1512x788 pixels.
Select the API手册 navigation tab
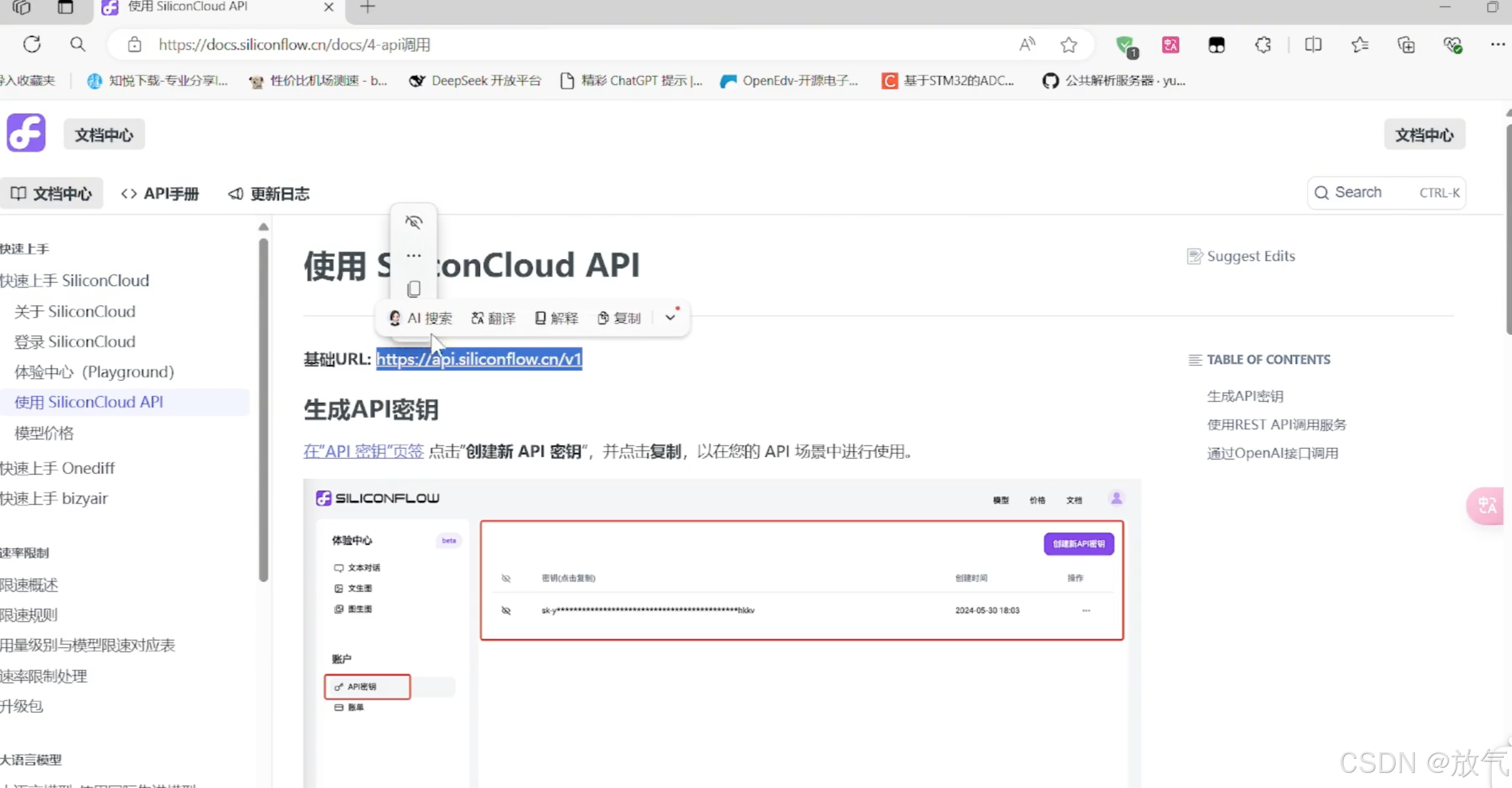(160, 194)
